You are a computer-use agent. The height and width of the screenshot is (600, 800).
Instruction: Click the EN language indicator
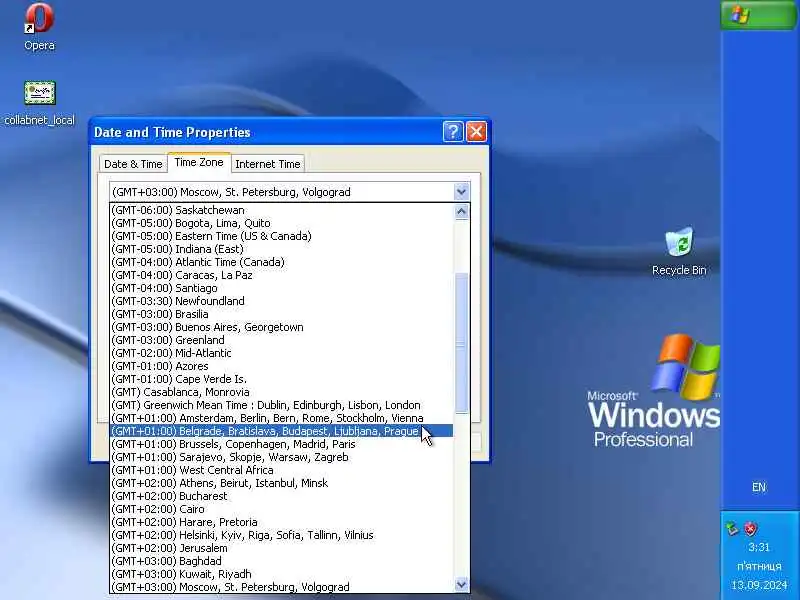pyautogui.click(x=759, y=487)
